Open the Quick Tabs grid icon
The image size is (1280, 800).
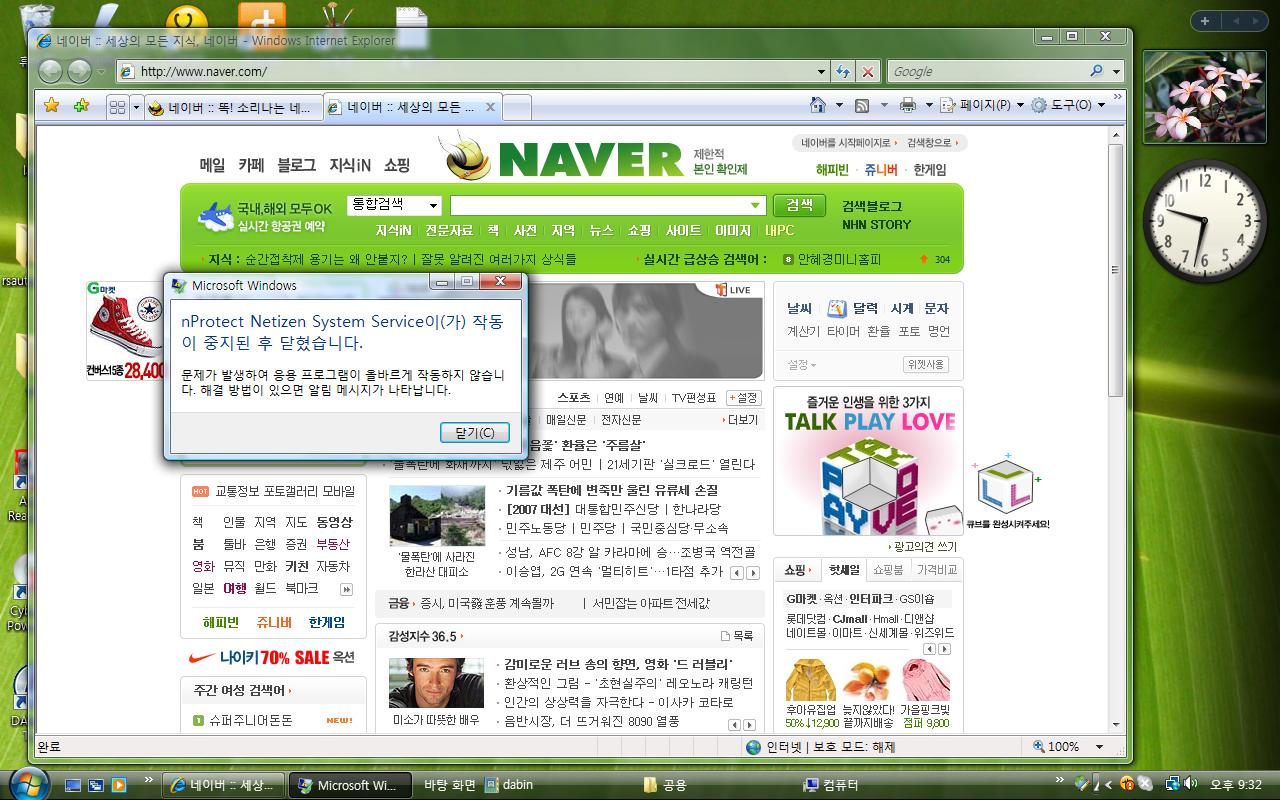click(x=116, y=106)
